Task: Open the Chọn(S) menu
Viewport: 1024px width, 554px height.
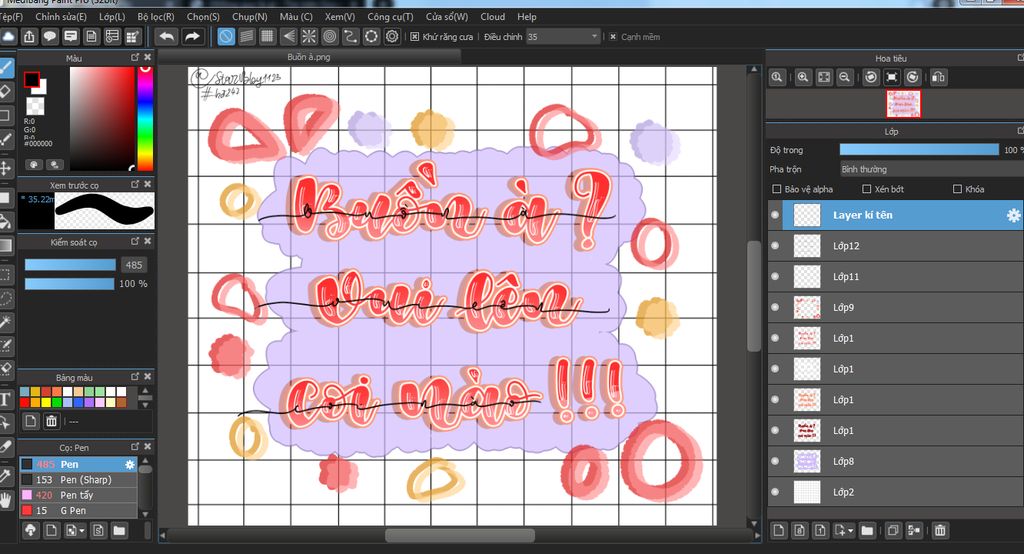Action: click(203, 16)
